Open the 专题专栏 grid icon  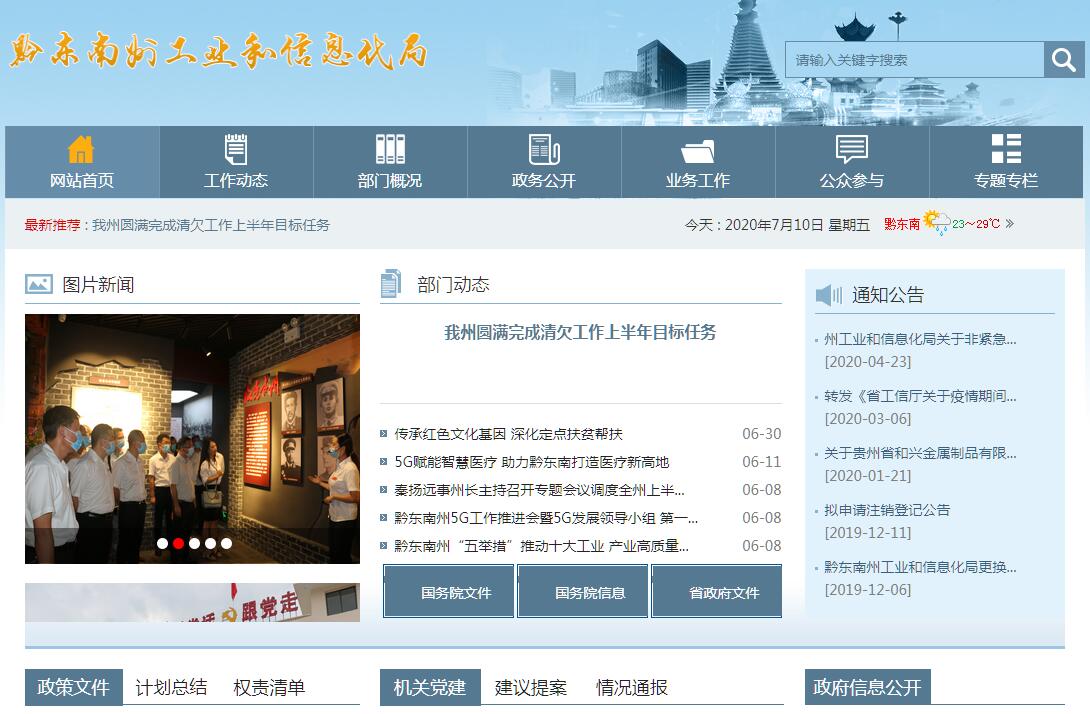coord(1006,149)
